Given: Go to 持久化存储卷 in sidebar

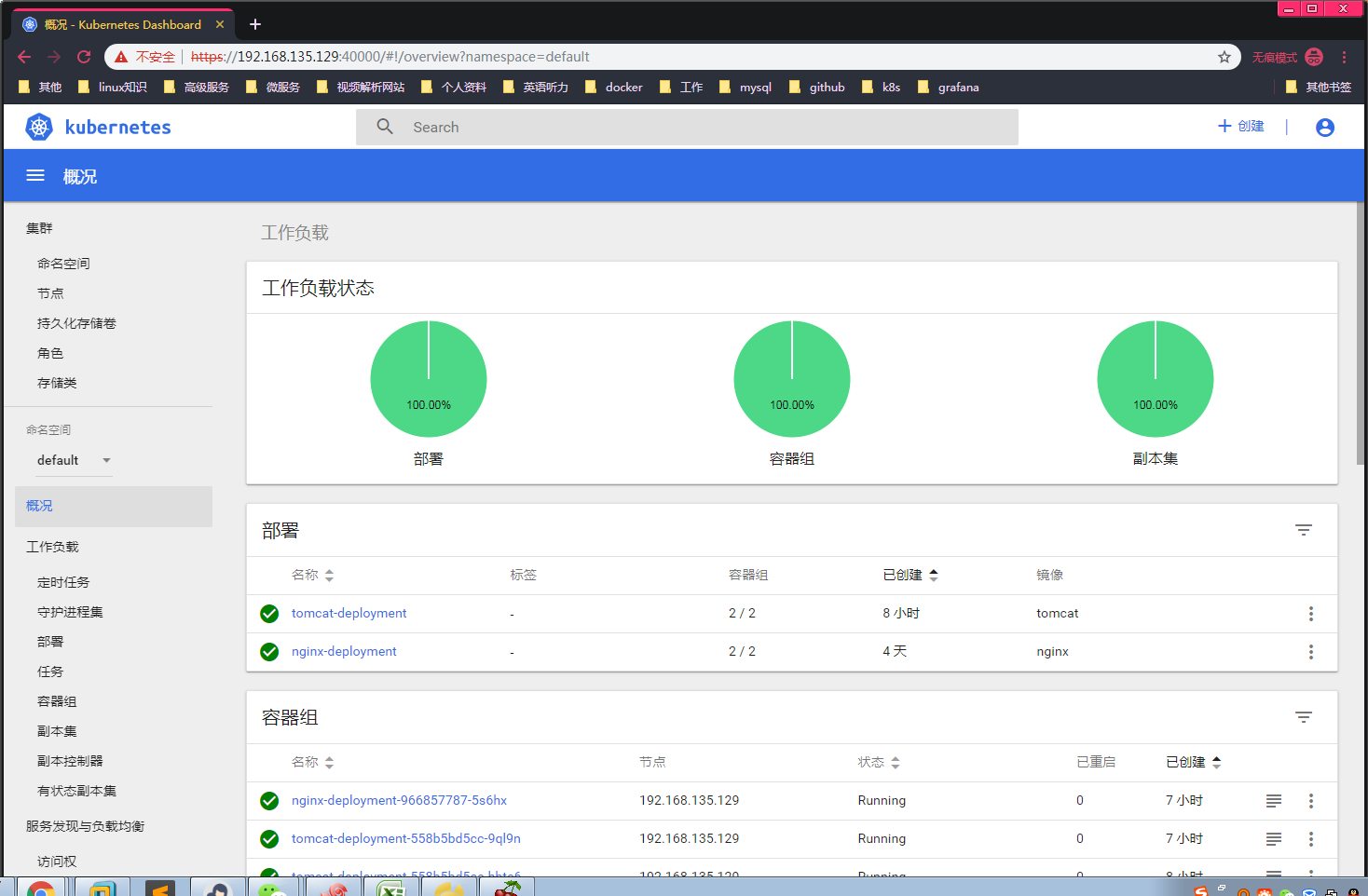Looking at the screenshot, I should tap(76, 323).
